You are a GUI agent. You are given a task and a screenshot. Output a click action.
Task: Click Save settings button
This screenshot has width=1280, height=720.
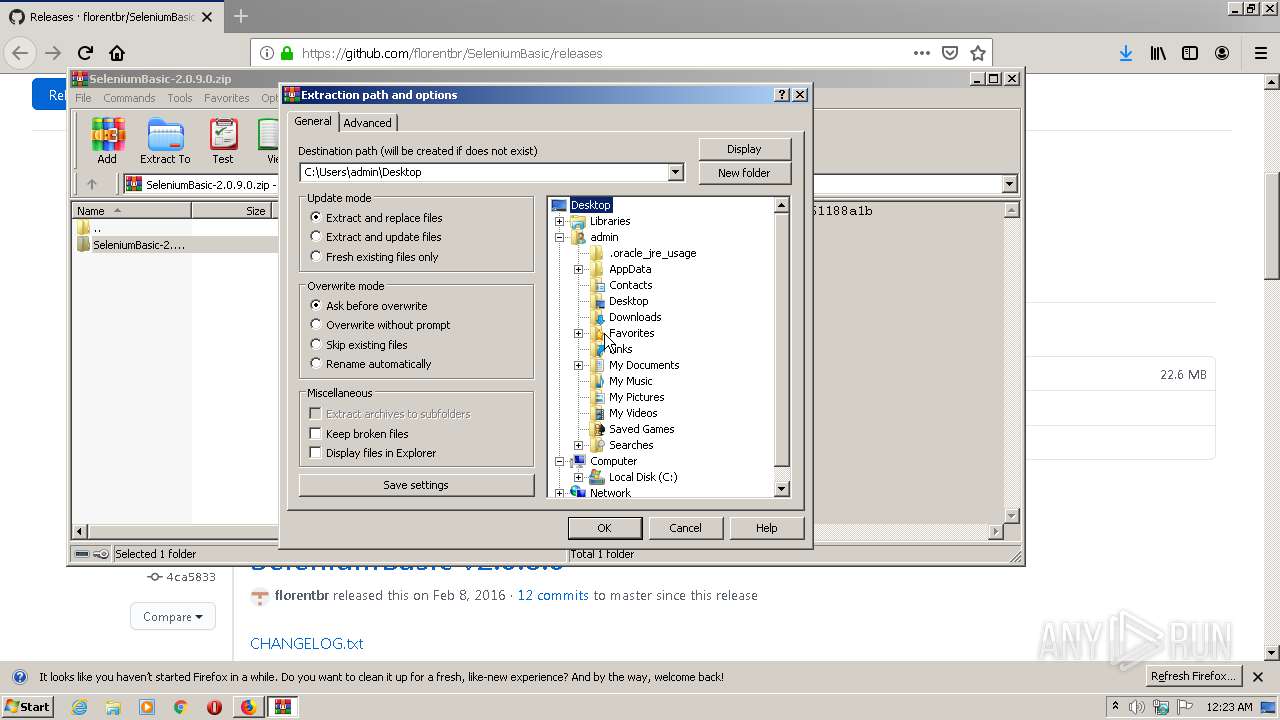416,485
